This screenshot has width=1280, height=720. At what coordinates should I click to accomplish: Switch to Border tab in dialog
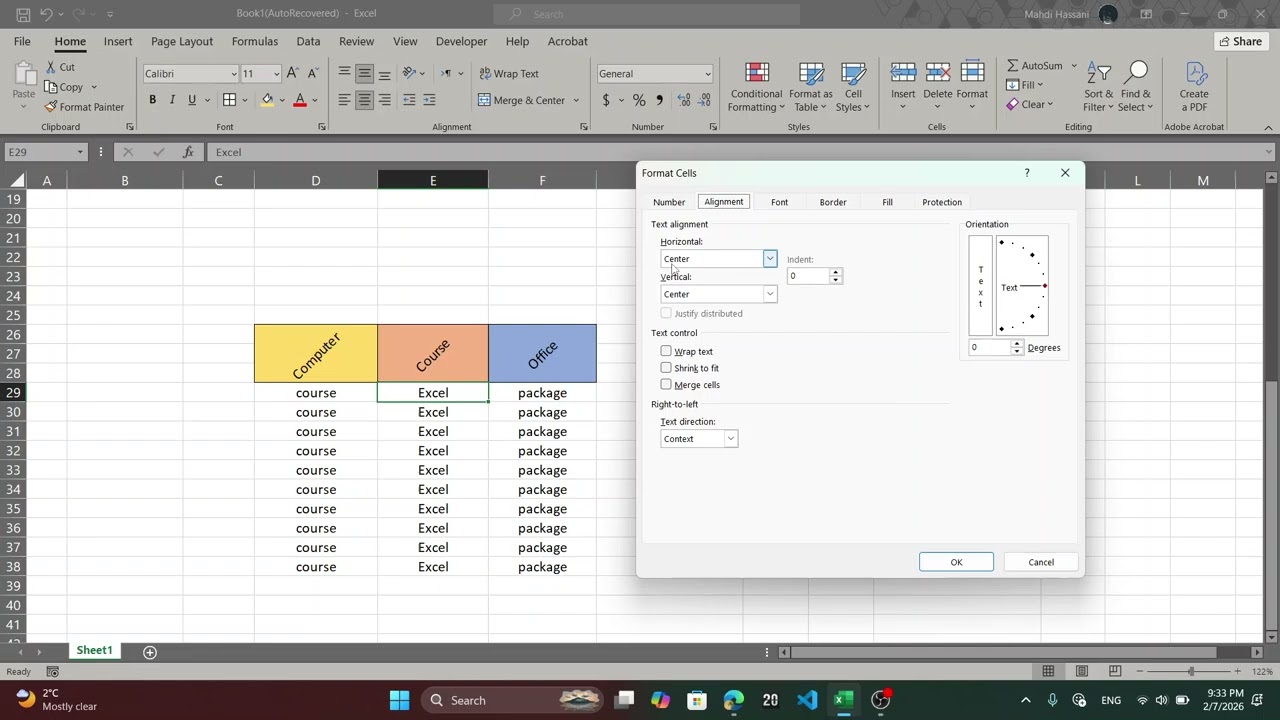tap(833, 202)
